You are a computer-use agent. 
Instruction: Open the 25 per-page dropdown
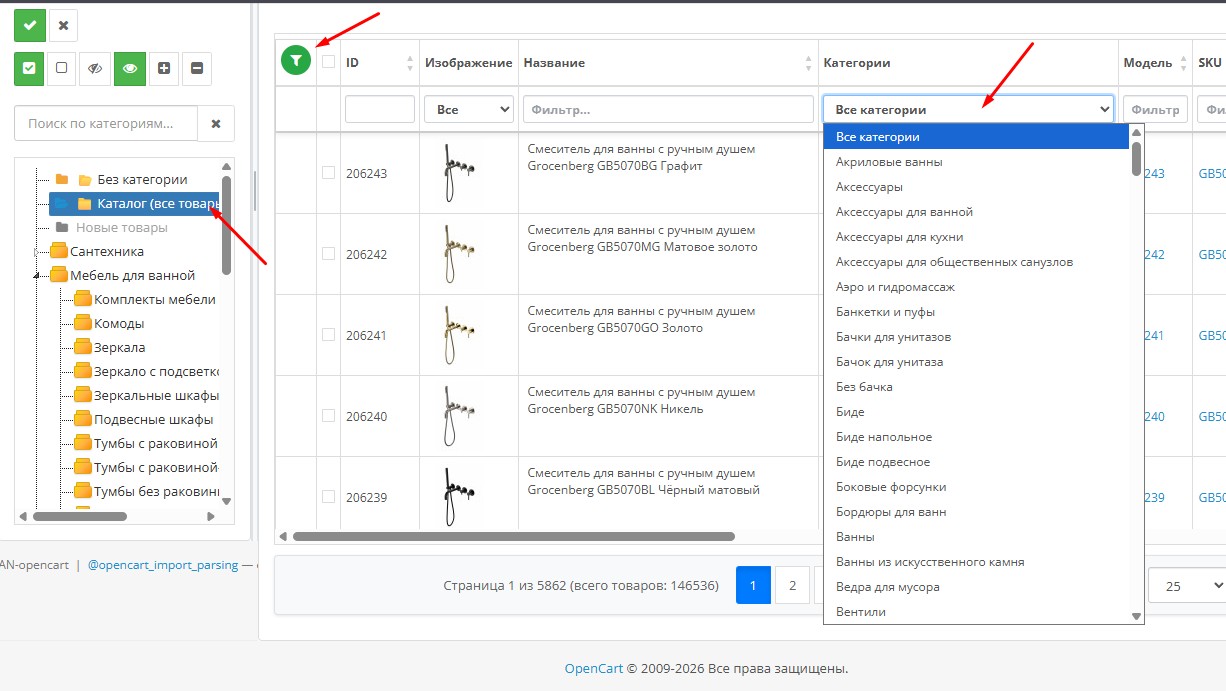pos(1186,586)
